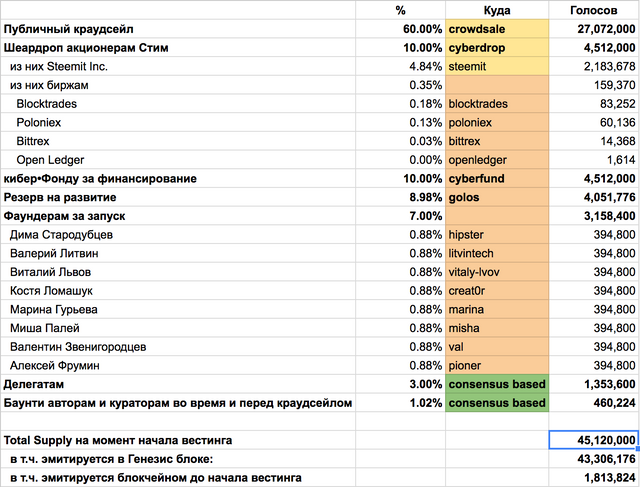Viewport: 640px width, 487px height.
Task: Click the 'Голосов' column header
Action: pyautogui.click(x=594, y=10)
